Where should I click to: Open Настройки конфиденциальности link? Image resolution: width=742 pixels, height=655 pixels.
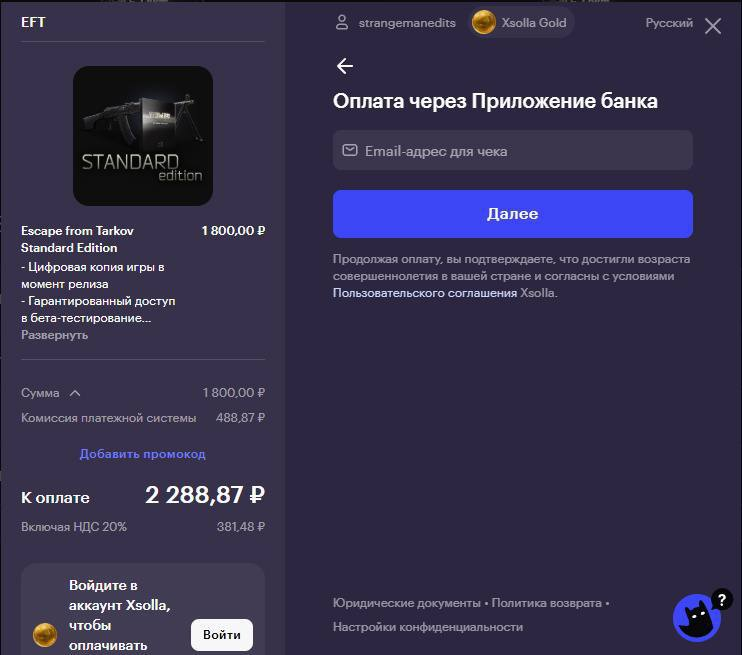[428, 627]
